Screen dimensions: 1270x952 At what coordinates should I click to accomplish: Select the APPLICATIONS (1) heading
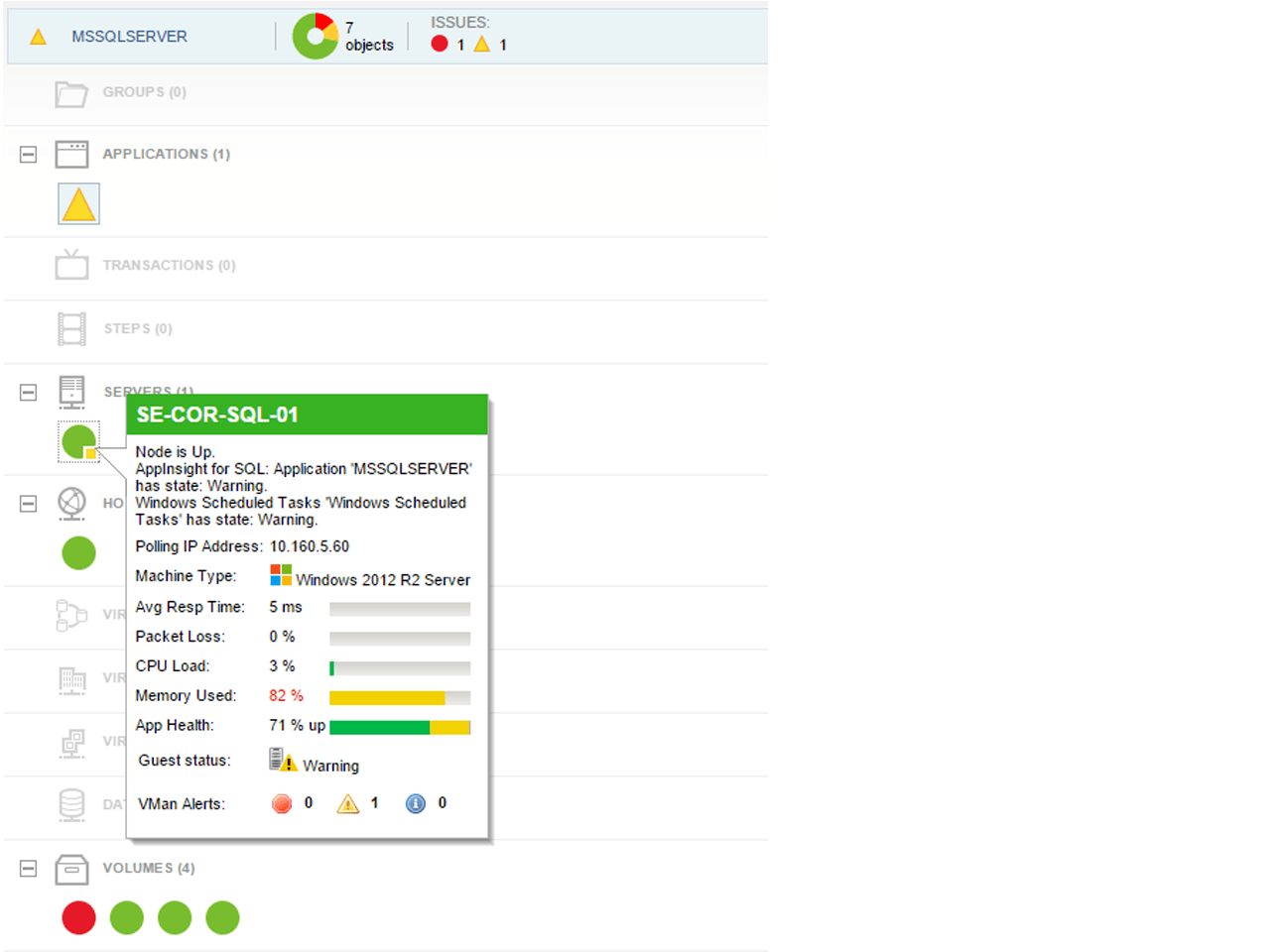(x=167, y=154)
